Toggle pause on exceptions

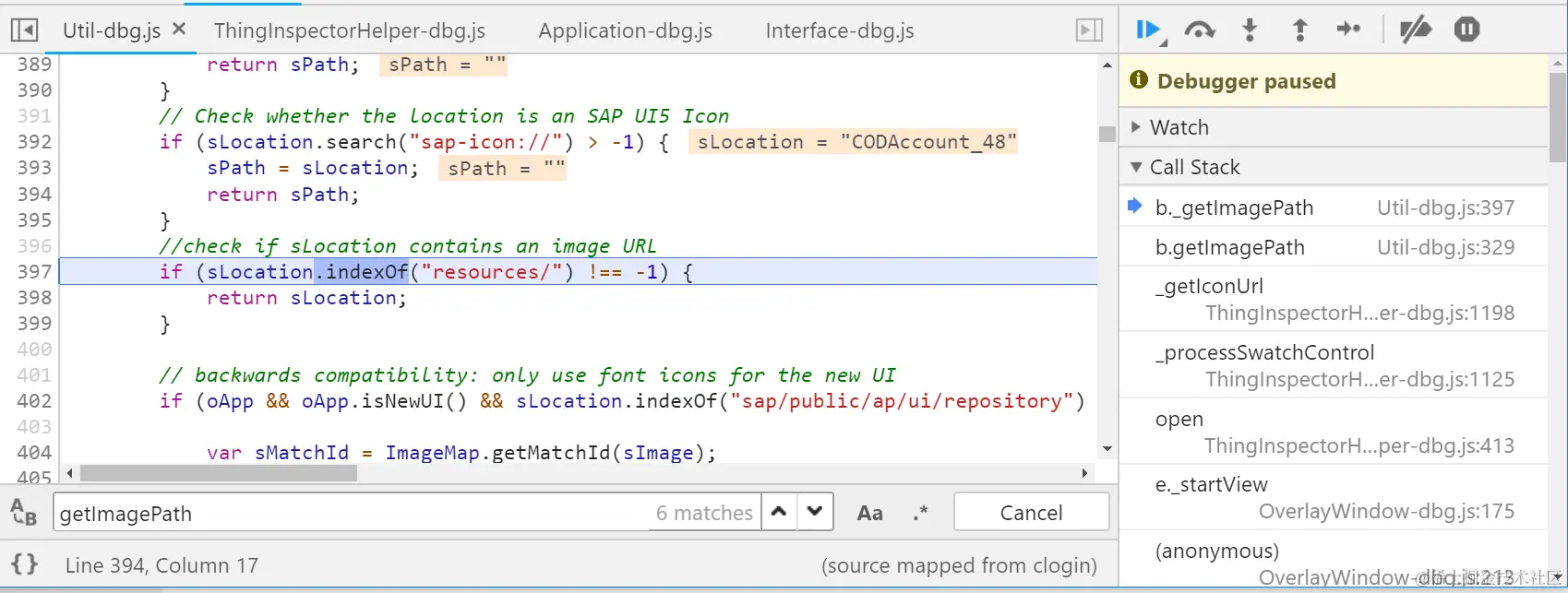pos(1466,30)
